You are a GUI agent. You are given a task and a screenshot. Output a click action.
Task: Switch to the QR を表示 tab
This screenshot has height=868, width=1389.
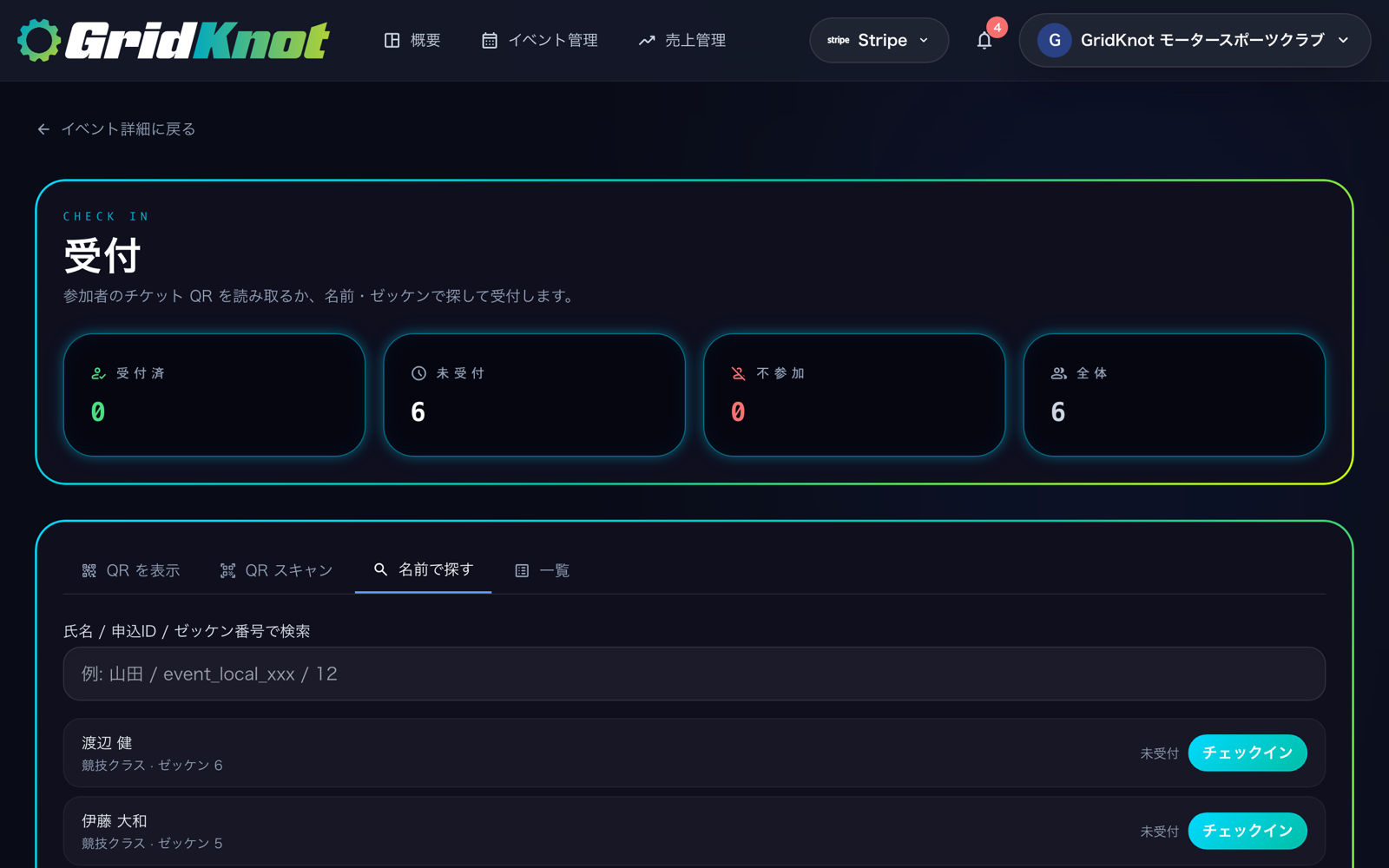[131, 570]
